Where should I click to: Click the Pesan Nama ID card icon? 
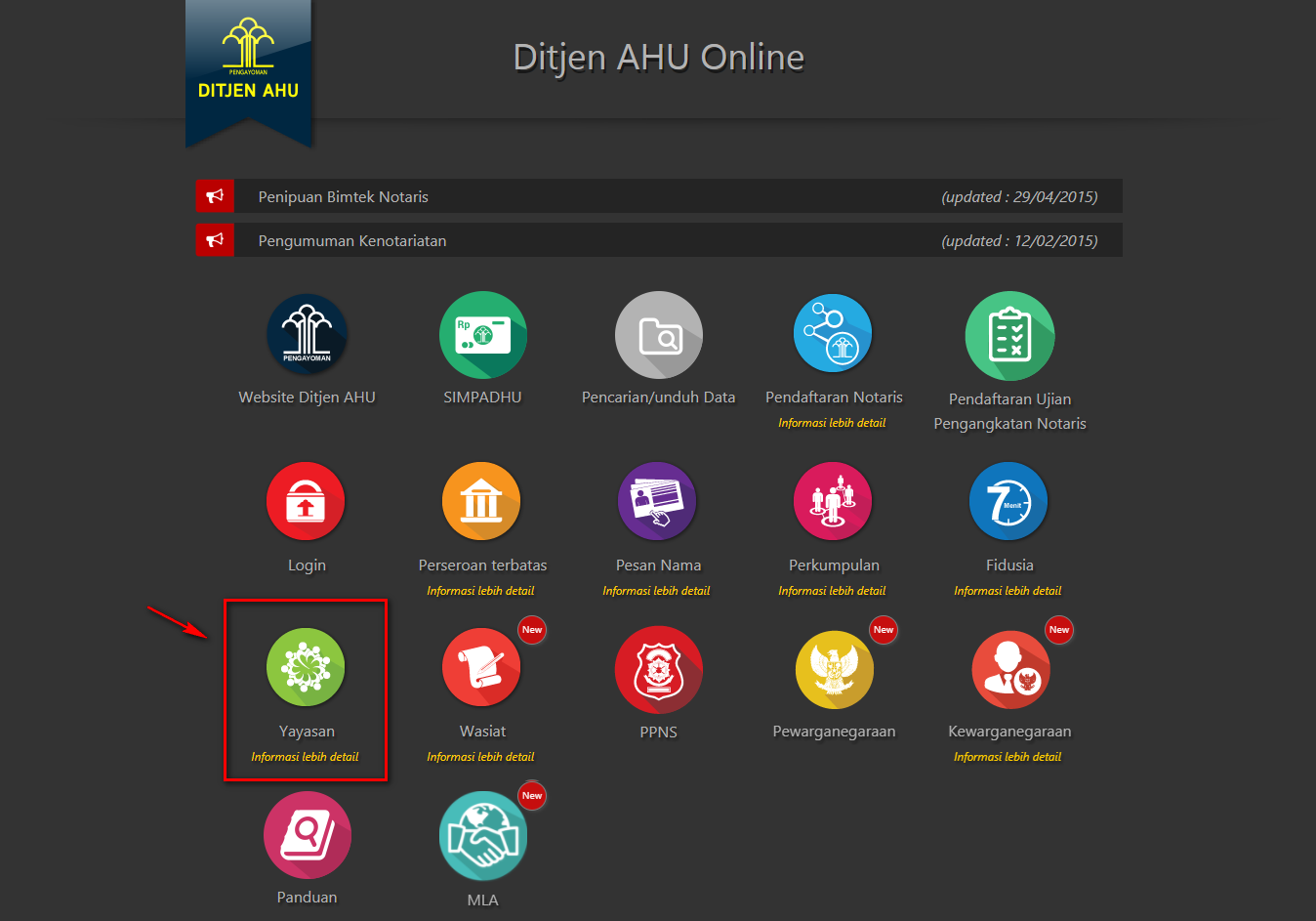point(657,501)
